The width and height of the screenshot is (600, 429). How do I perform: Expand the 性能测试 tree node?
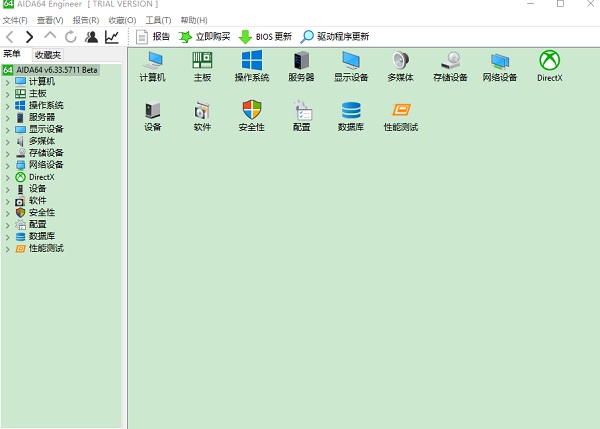click(8, 248)
